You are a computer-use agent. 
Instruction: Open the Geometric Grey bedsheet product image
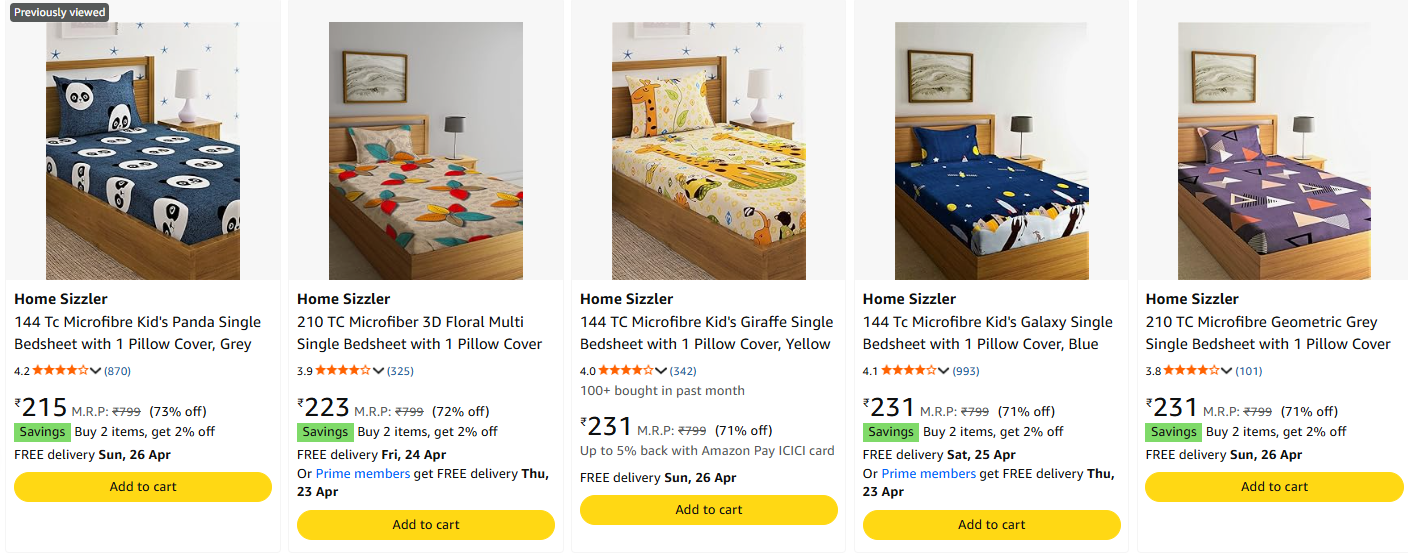pyautogui.click(x=1274, y=151)
